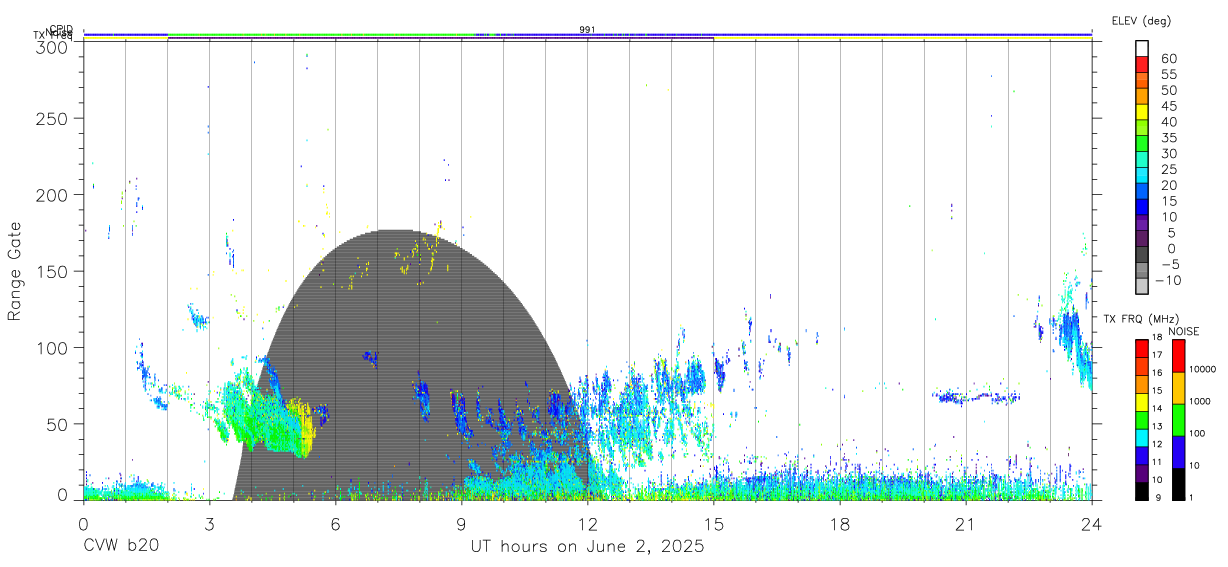Click the '150' range gate axis label
The image size is (1228, 567).
51,271
